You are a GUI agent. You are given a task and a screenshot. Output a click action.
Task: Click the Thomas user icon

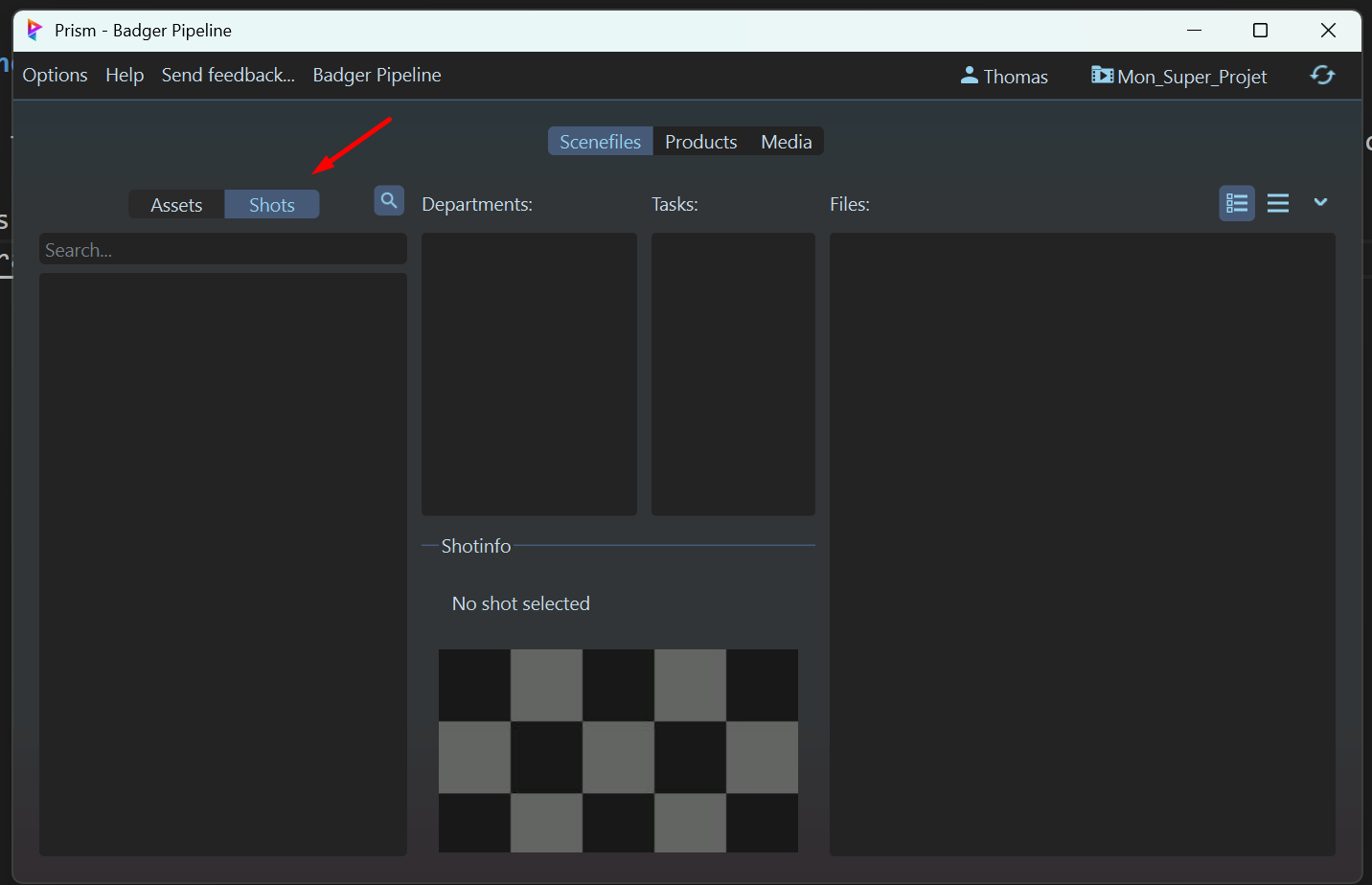pos(969,76)
